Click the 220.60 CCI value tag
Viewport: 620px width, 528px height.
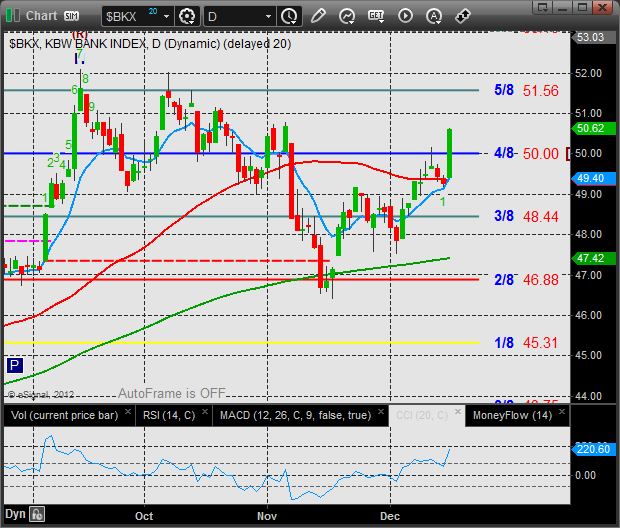click(594, 449)
